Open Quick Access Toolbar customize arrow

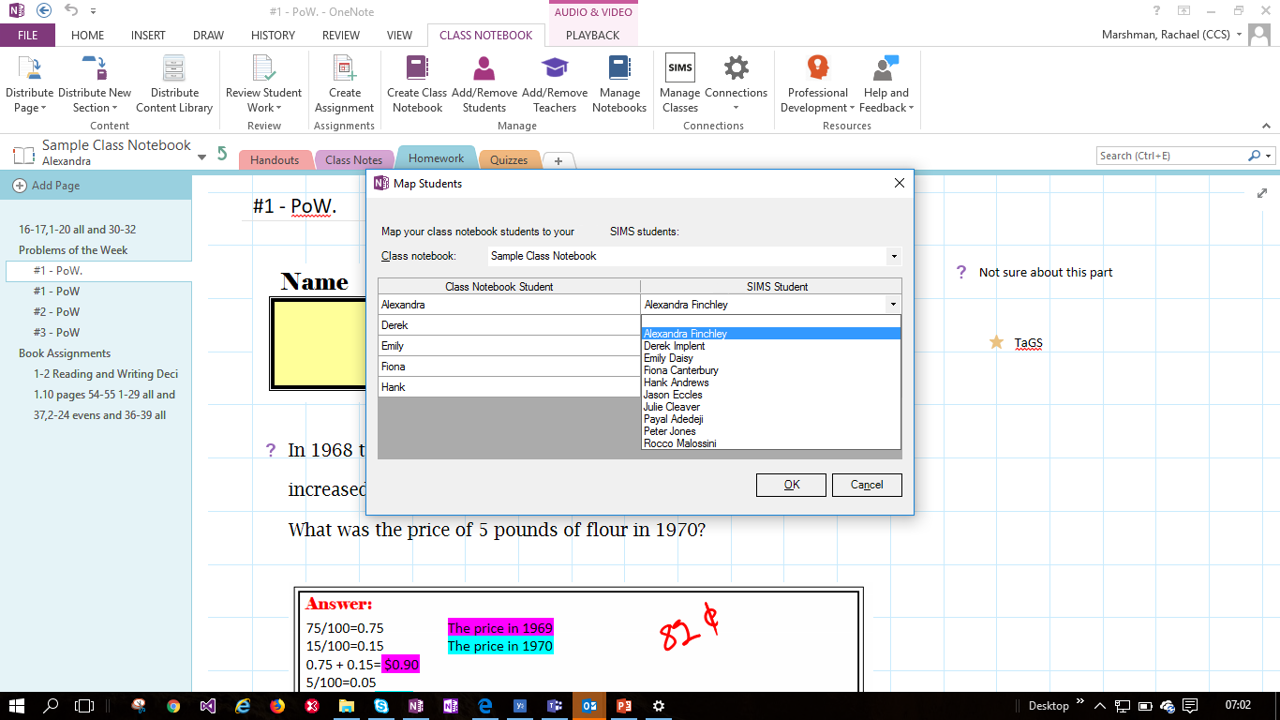pos(93,11)
